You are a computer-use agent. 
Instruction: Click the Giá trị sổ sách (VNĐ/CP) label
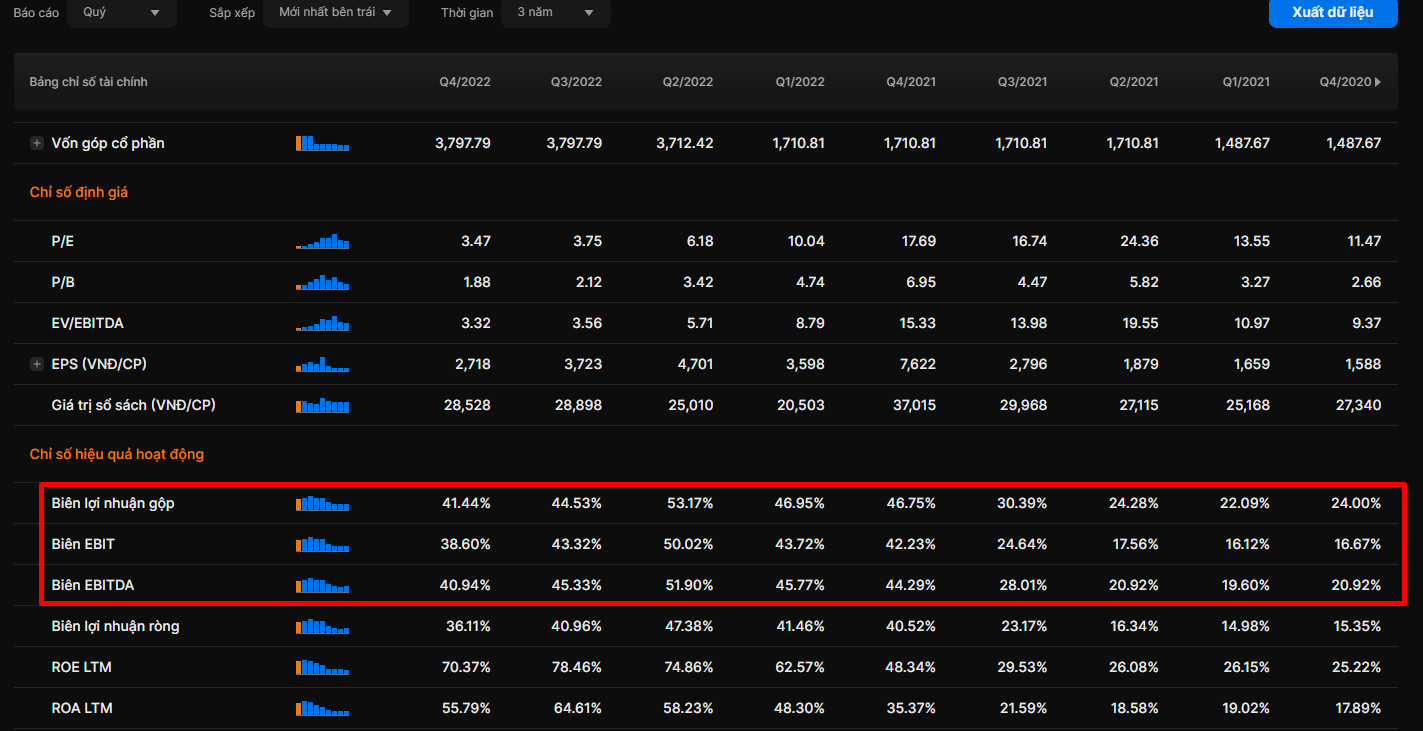[133, 405]
